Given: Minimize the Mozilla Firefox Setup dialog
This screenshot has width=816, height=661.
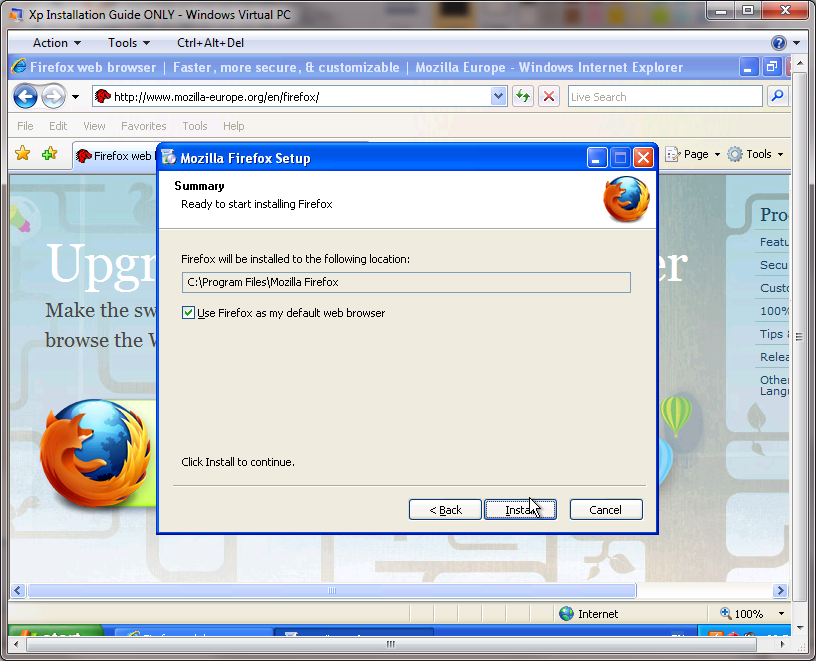Looking at the screenshot, I should pos(596,157).
